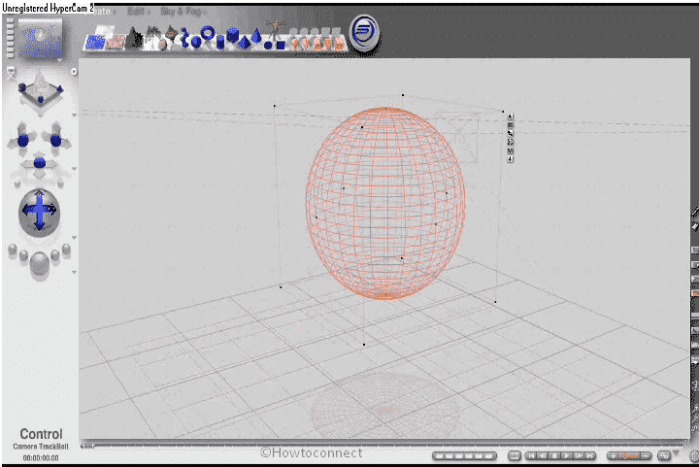Open the Create palette menu
The height and width of the screenshot is (467, 699).
(x=102, y=11)
